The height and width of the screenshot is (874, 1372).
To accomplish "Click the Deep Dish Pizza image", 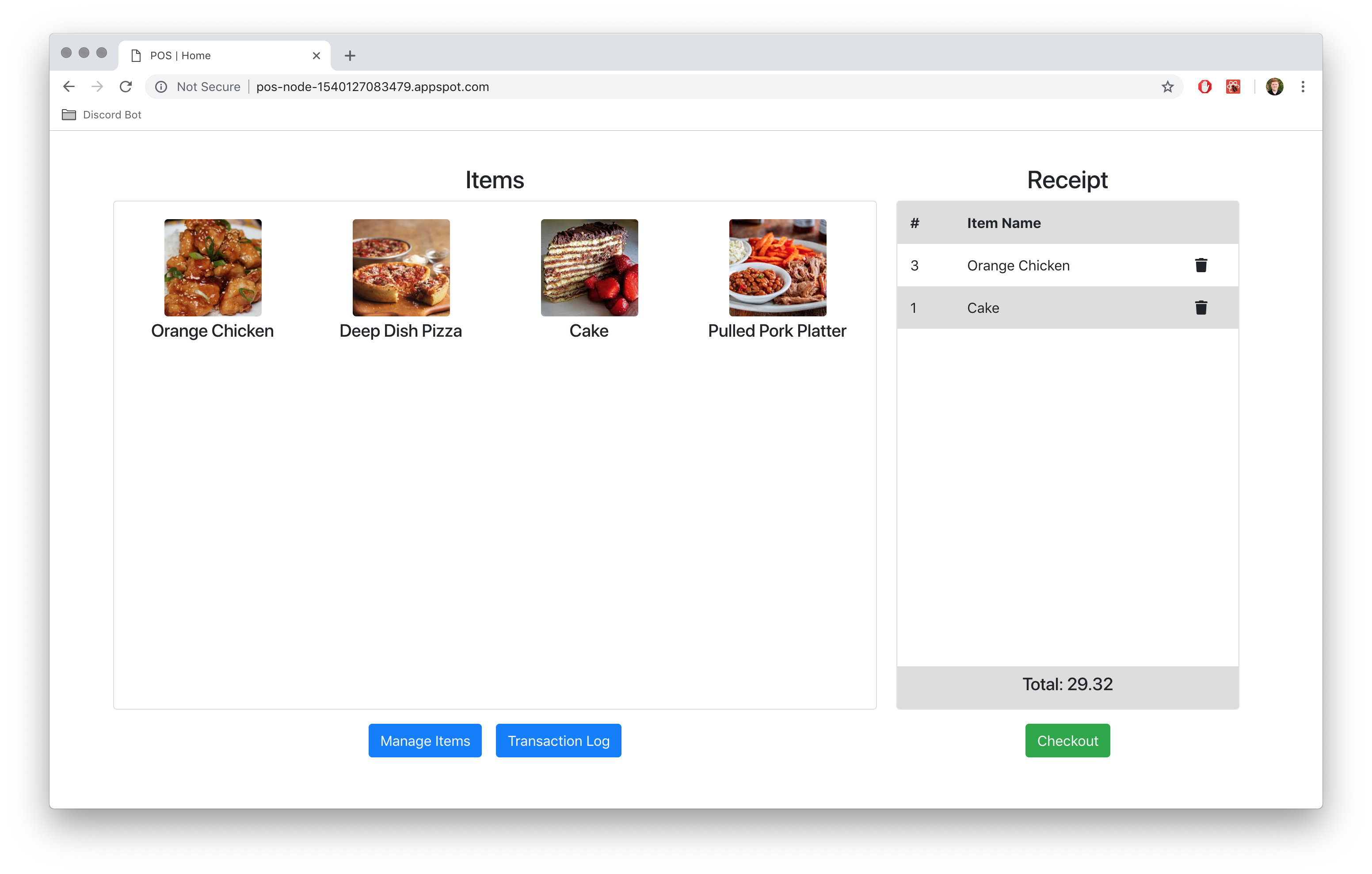I will [400, 267].
